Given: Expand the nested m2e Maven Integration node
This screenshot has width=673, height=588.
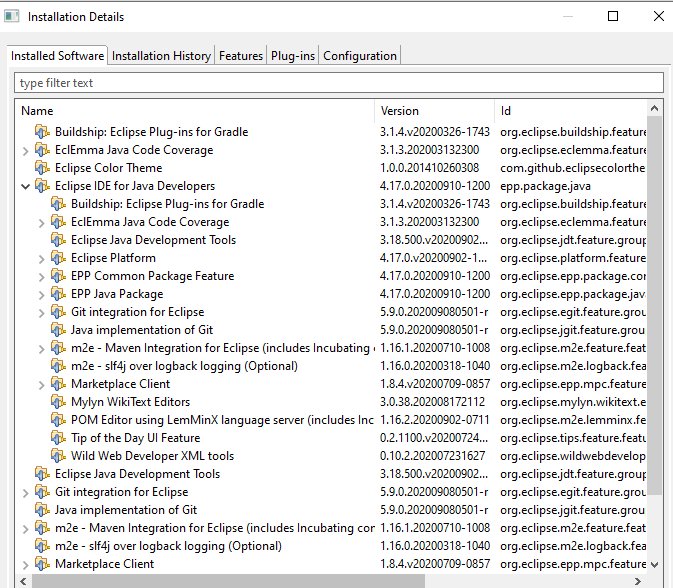Looking at the screenshot, I should click(42, 349).
